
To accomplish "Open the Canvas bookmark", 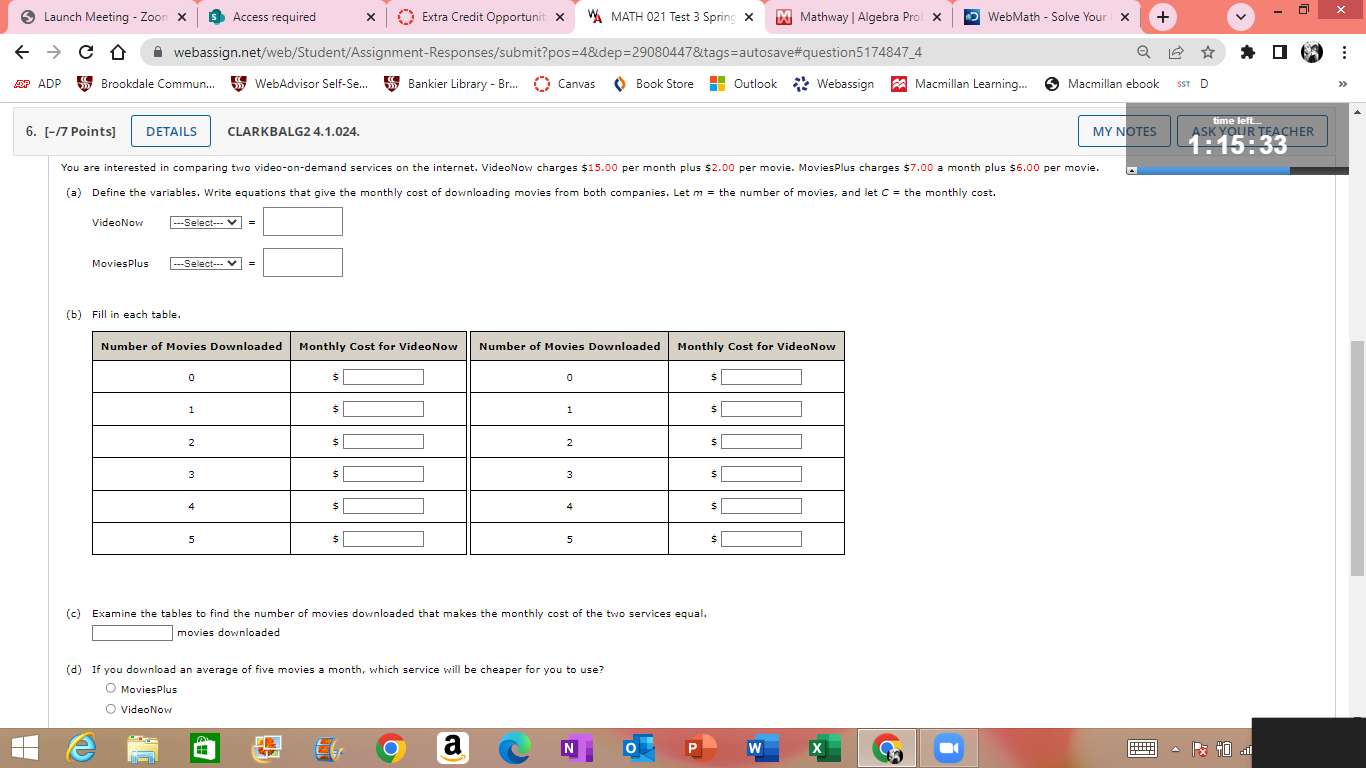I will pos(565,84).
